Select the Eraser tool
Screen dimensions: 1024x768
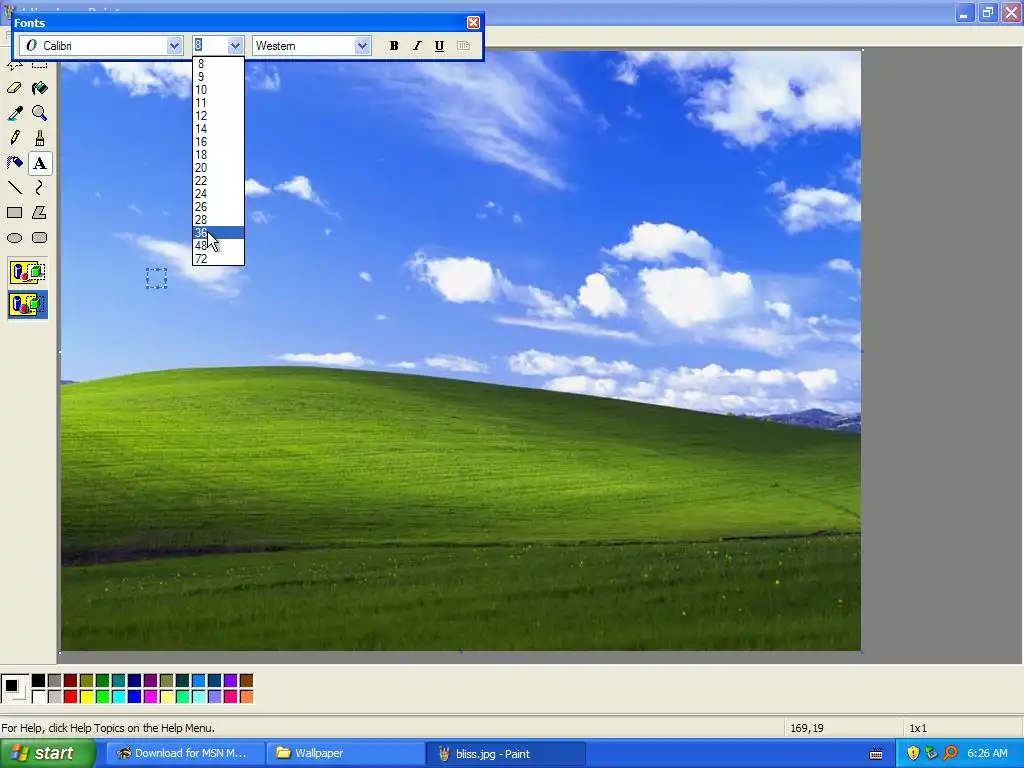[x=14, y=88]
